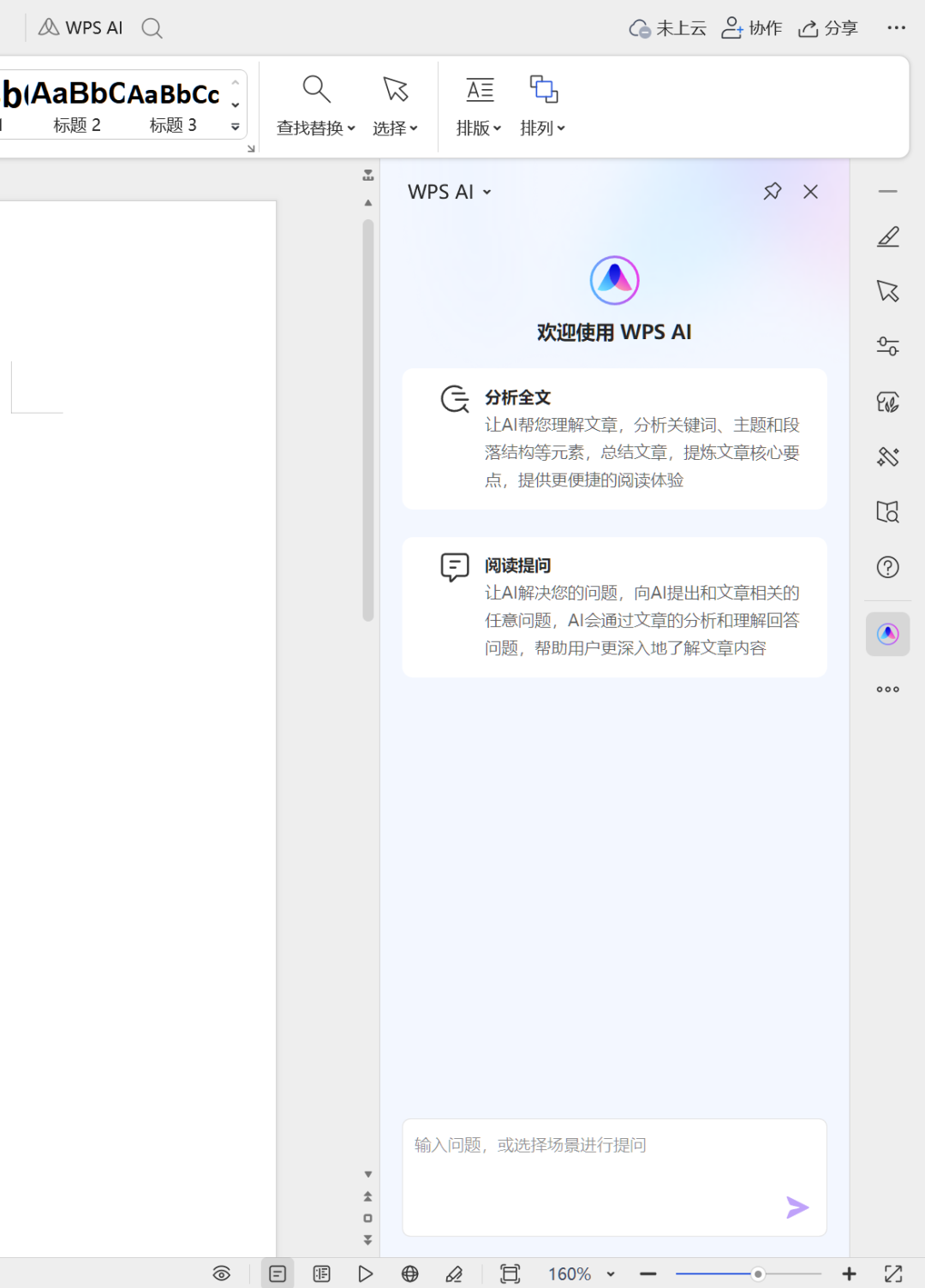The width and height of the screenshot is (925, 1288).
Task: Jump to the next page double-arrow
Action: tap(368, 1239)
